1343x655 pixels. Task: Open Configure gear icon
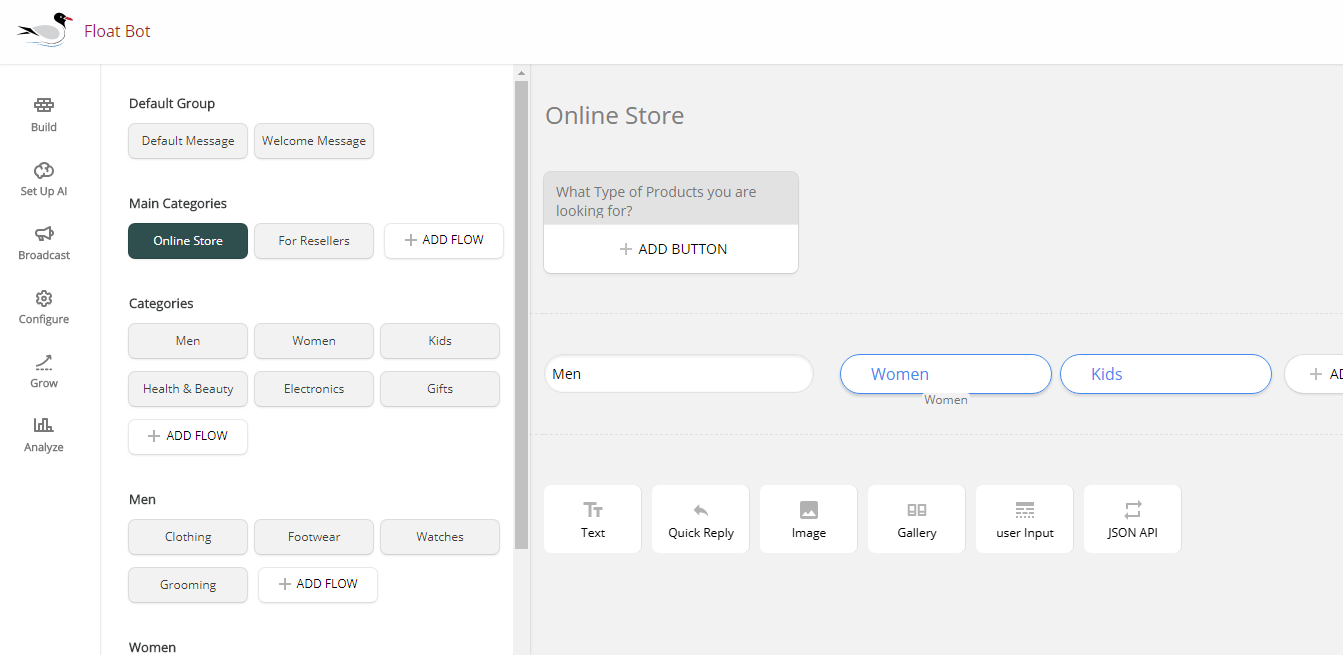(44, 298)
